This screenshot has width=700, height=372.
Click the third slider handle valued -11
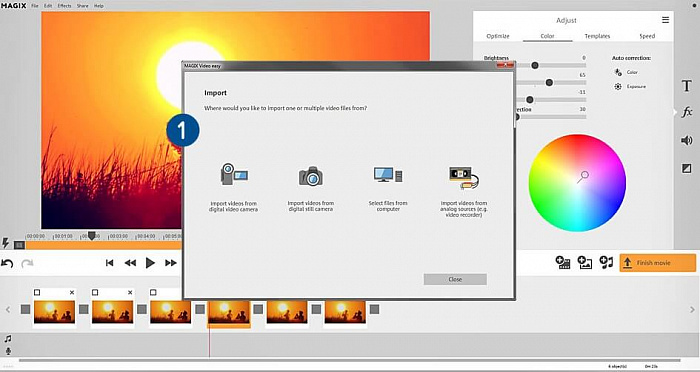(x=530, y=100)
